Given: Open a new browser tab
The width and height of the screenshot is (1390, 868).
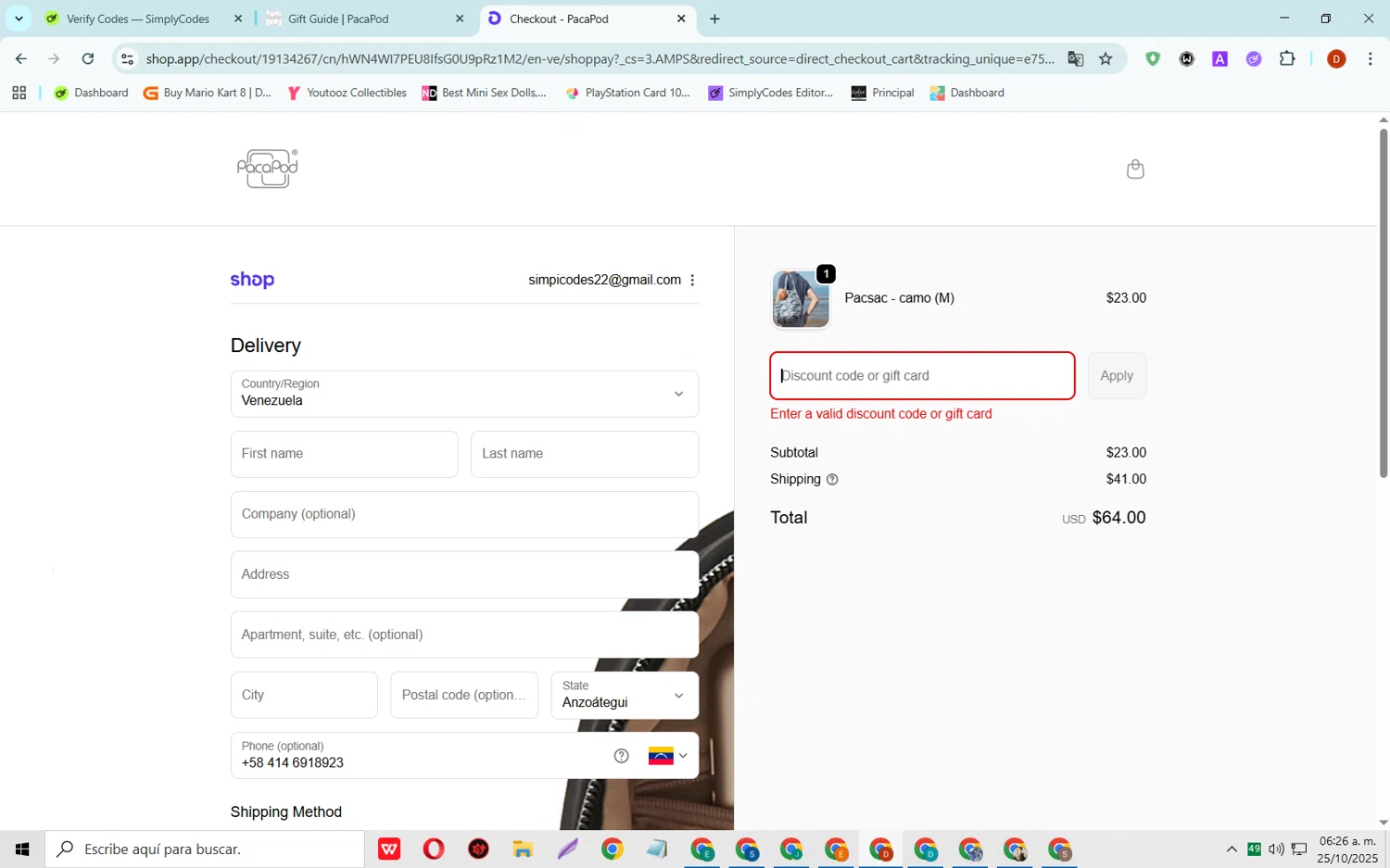Looking at the screenshot, I should (714, 19).
